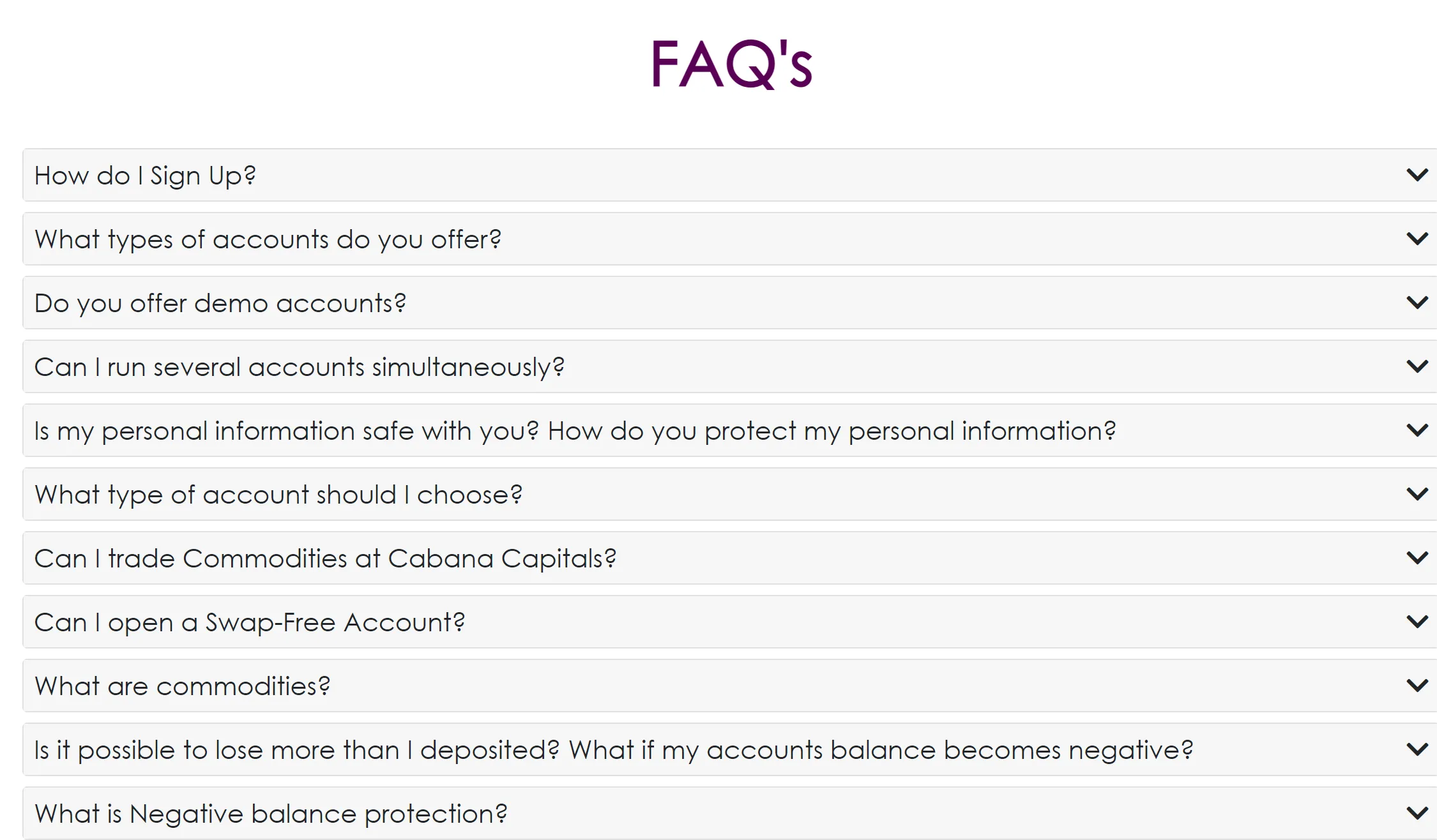Click chevron for losing more than deposited question
This screenshot has width=1437, height=840.
[1417, 749]
